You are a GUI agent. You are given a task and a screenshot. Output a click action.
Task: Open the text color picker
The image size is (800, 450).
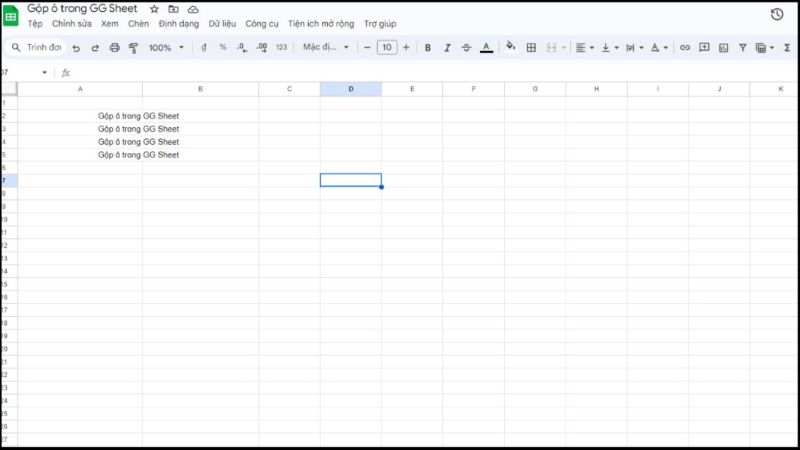pos(486,47)
